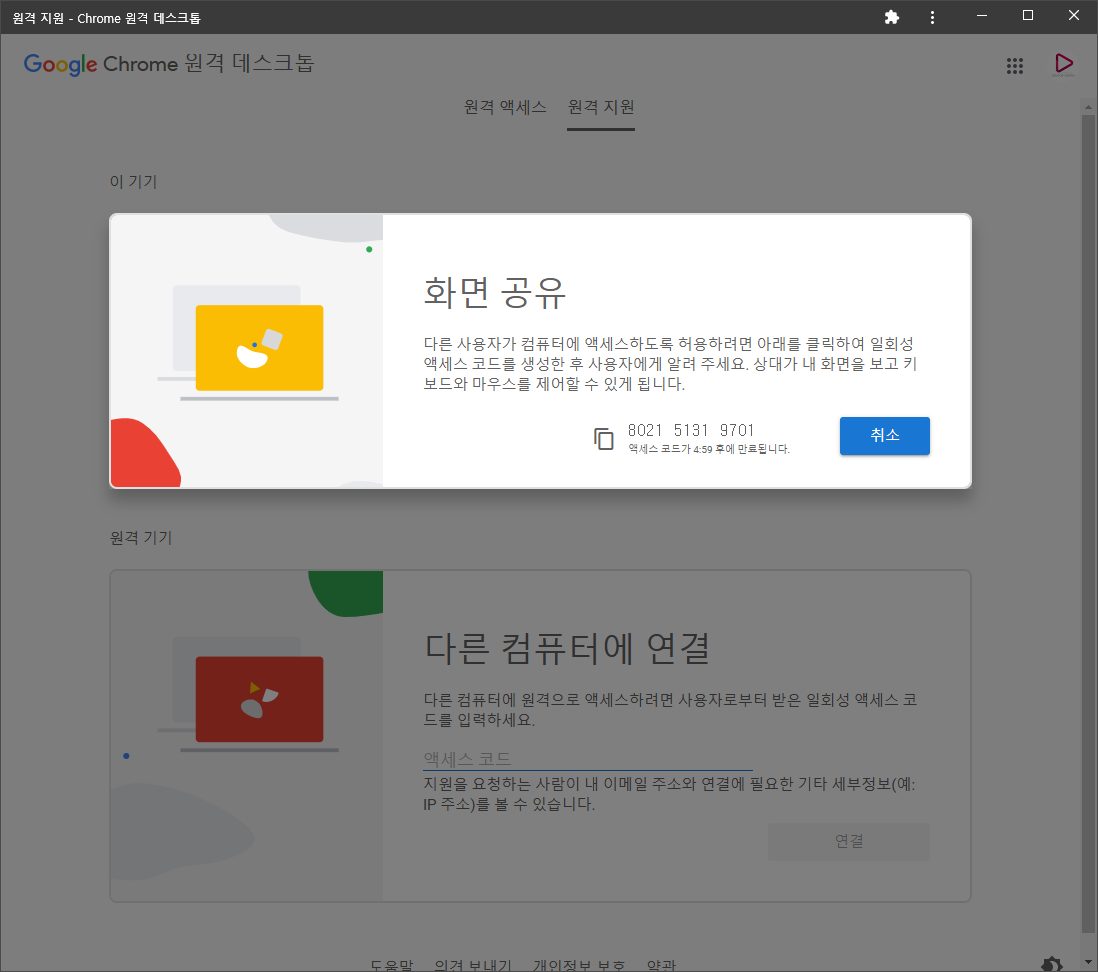Open the account profile icon at top right
The height and width of the screenshot is (972, 1098).
[1063, 64]
